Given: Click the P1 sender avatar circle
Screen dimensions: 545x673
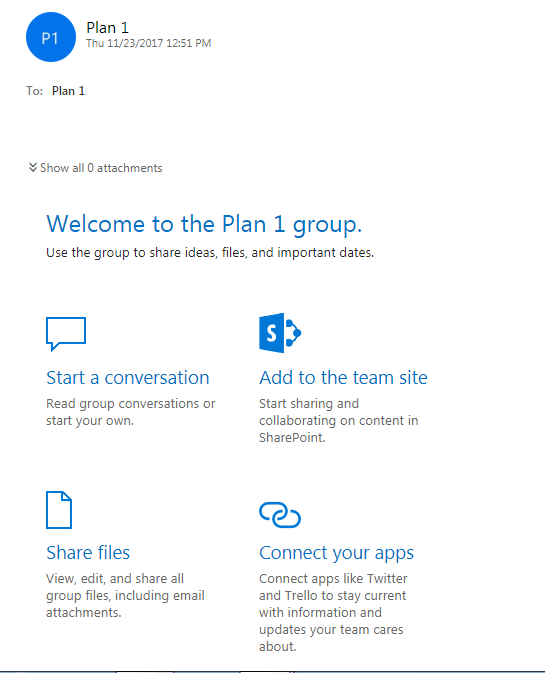Looking at the screenshot, I should pos(51,37).
